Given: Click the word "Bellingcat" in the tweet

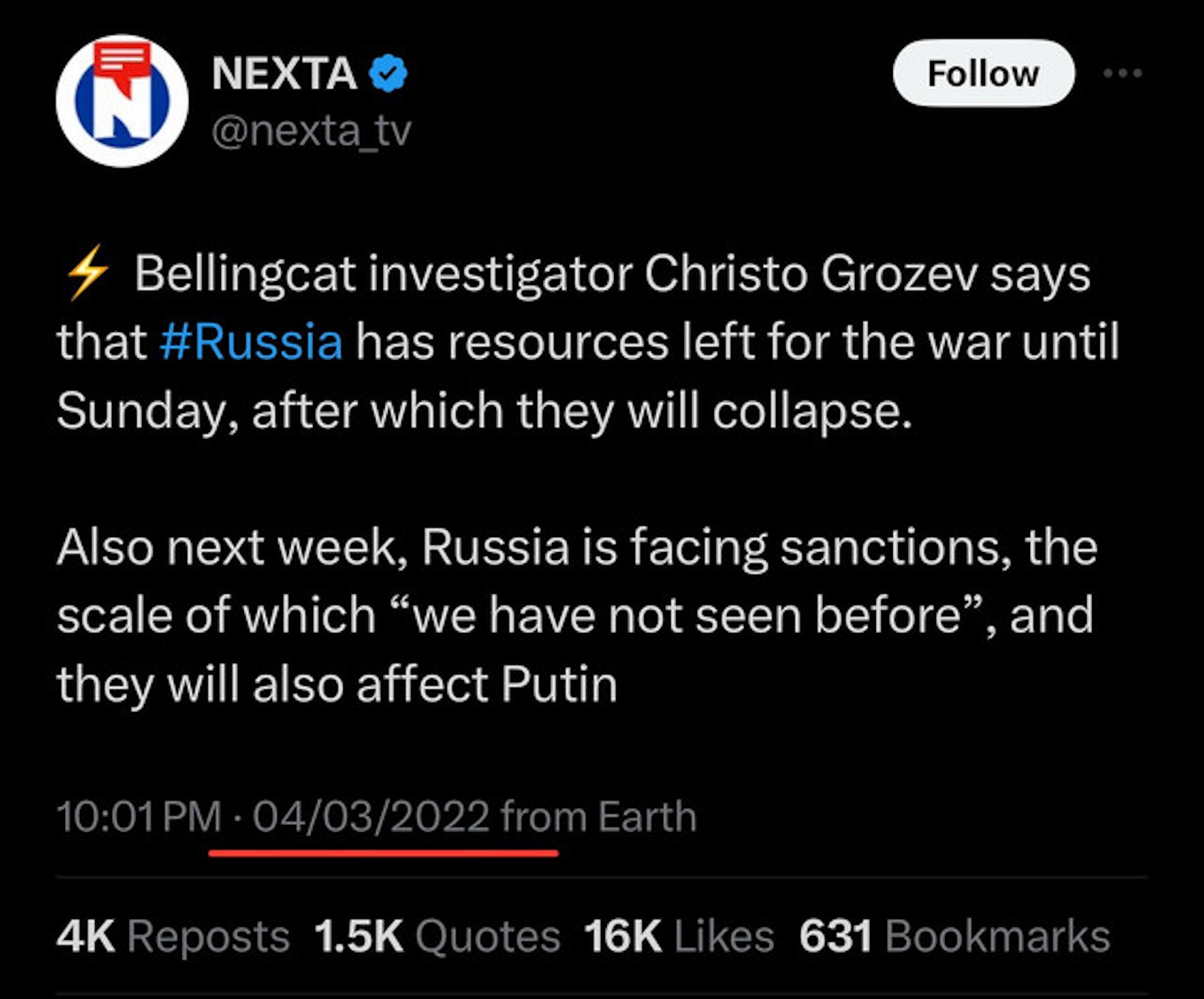Looking at the screenshot, I should pos(245,274).
